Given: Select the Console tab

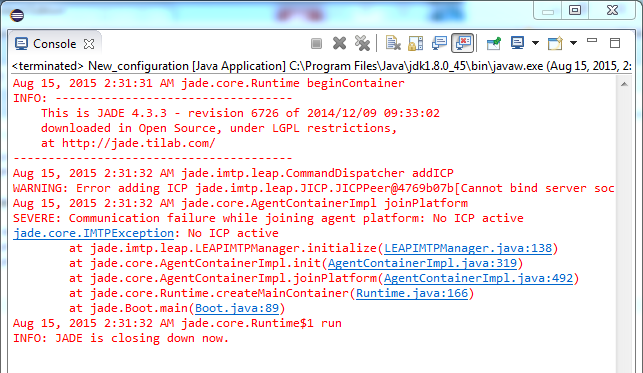Looking at the screenshot, I should [55, 44].
